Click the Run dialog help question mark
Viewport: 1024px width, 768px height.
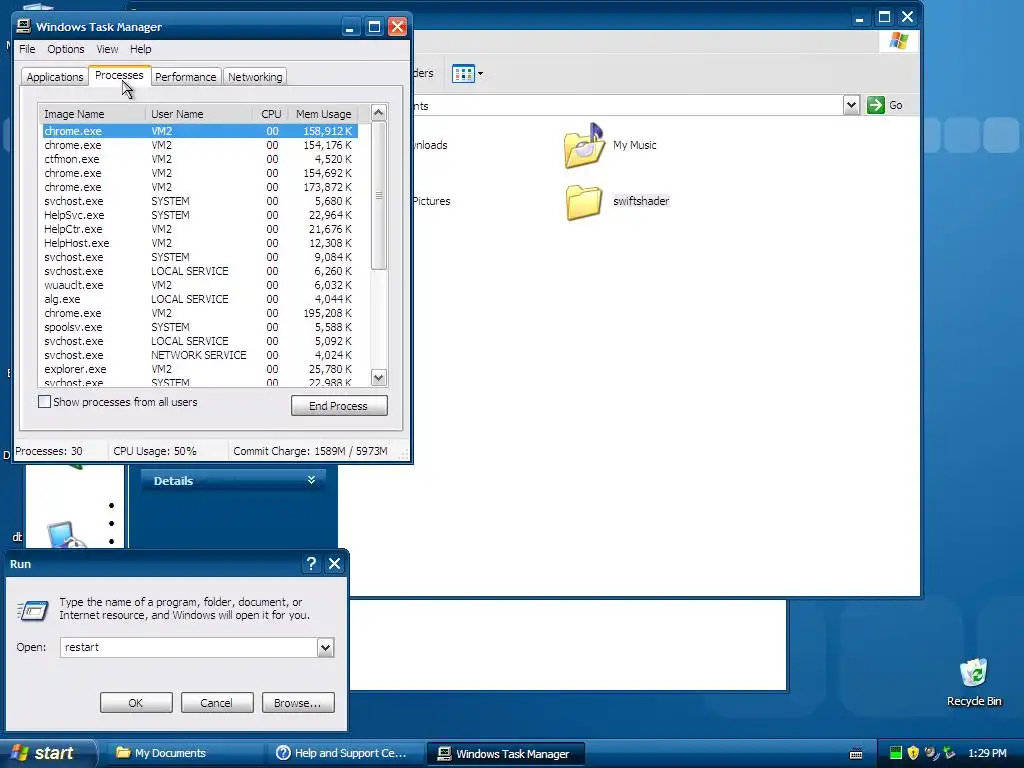click(x=312, y=564)
